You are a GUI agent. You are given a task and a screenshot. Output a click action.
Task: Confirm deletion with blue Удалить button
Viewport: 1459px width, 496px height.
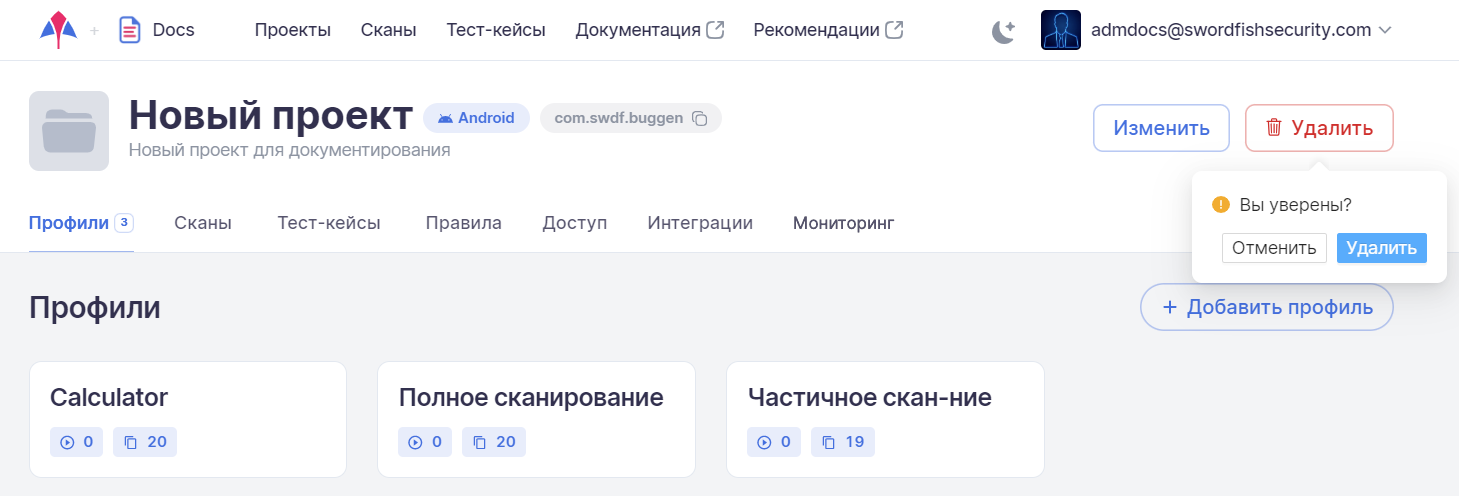pos(1381,248)
